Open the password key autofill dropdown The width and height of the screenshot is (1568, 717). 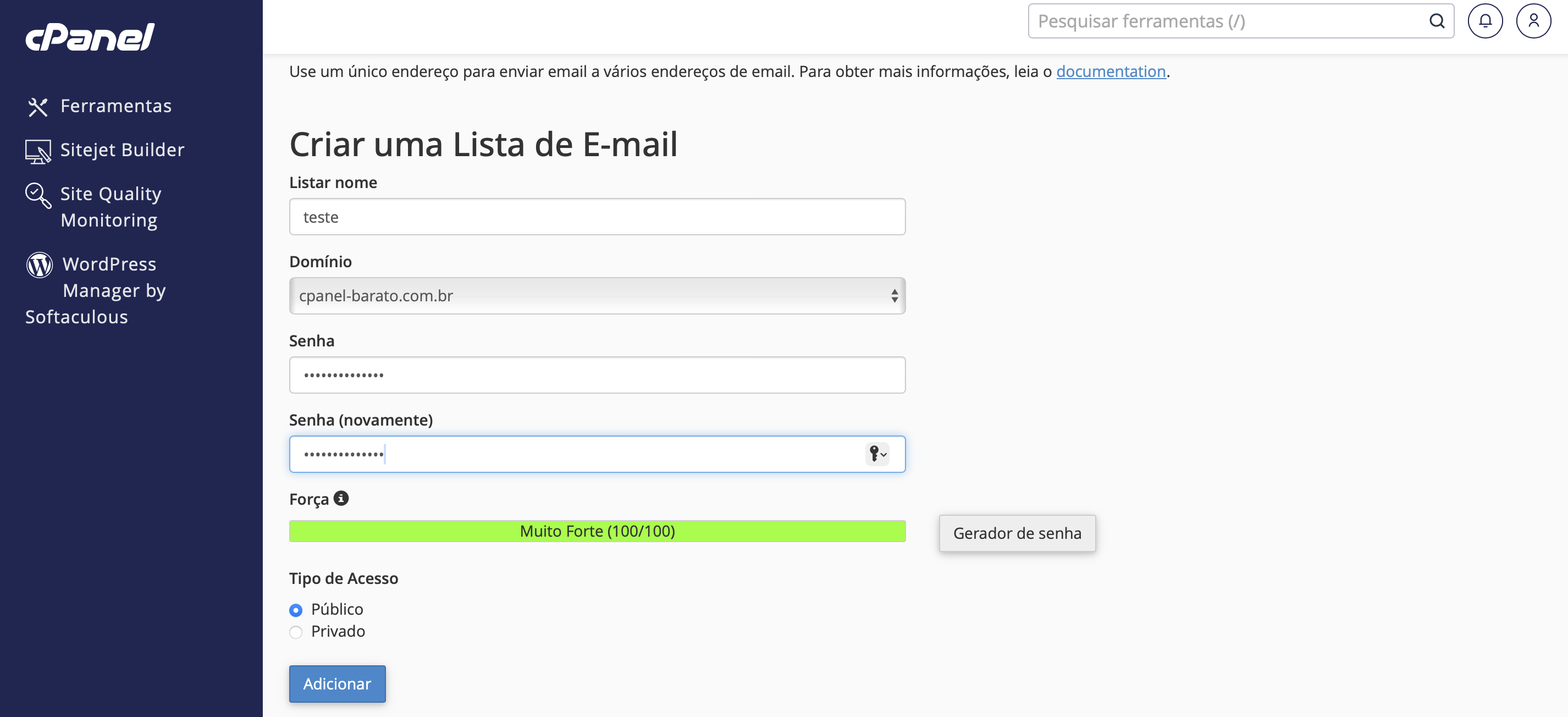[877, 454]
